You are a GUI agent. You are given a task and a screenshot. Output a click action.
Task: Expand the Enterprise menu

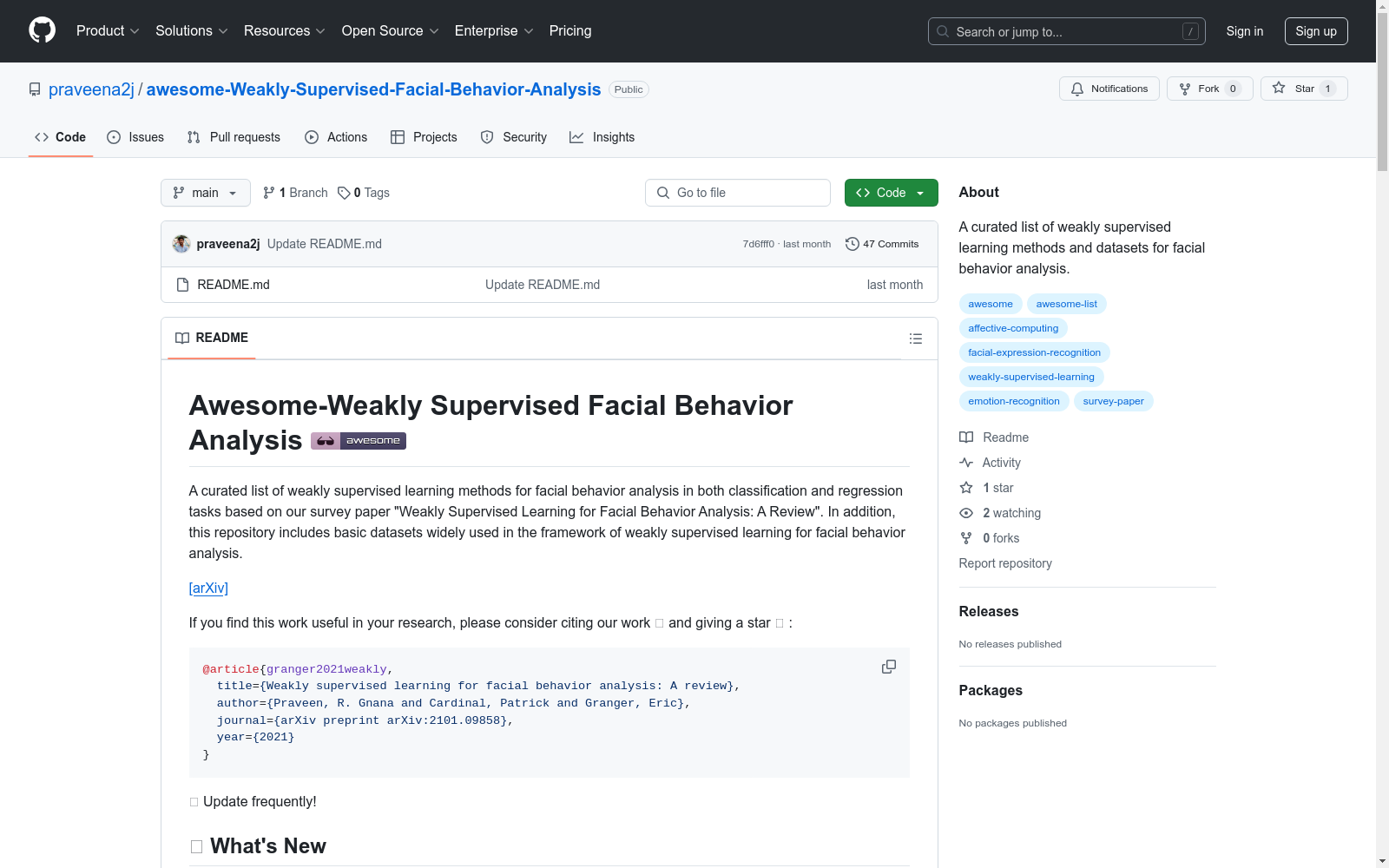(x=494, y=31)
